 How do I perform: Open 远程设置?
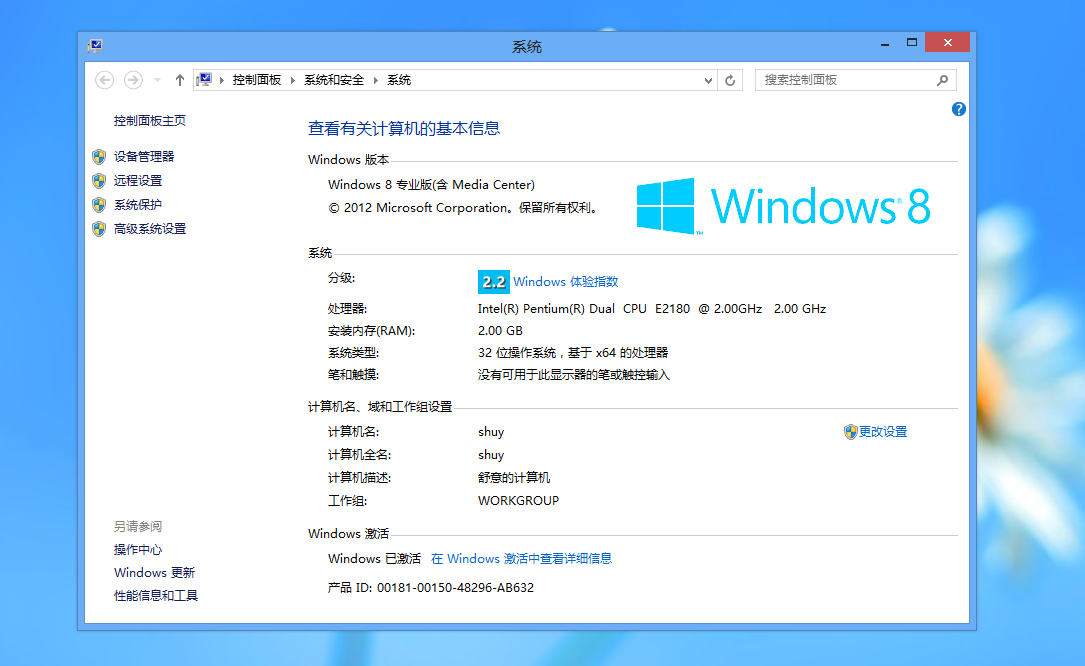[138, 181]
